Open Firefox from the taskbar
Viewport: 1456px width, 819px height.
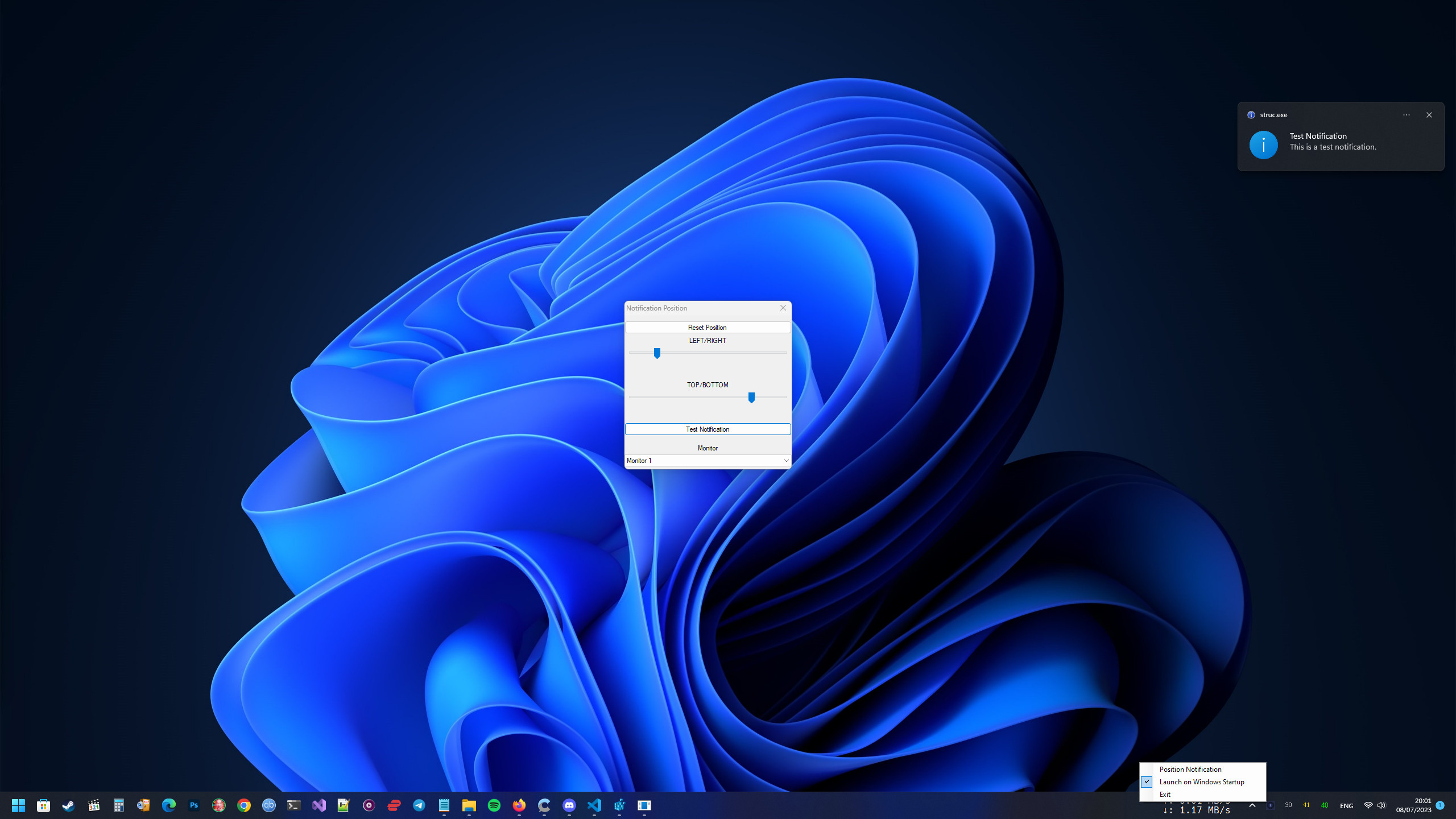pos(519,805)
